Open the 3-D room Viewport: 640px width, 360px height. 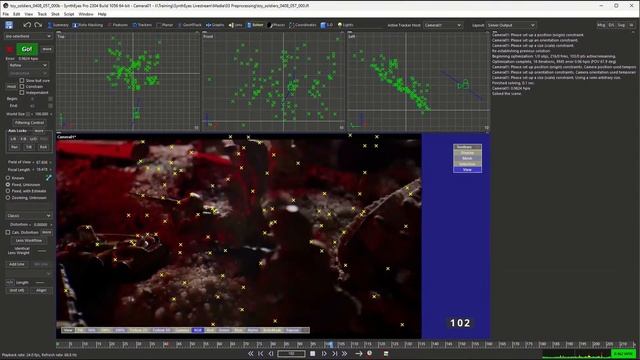[327, 25]
